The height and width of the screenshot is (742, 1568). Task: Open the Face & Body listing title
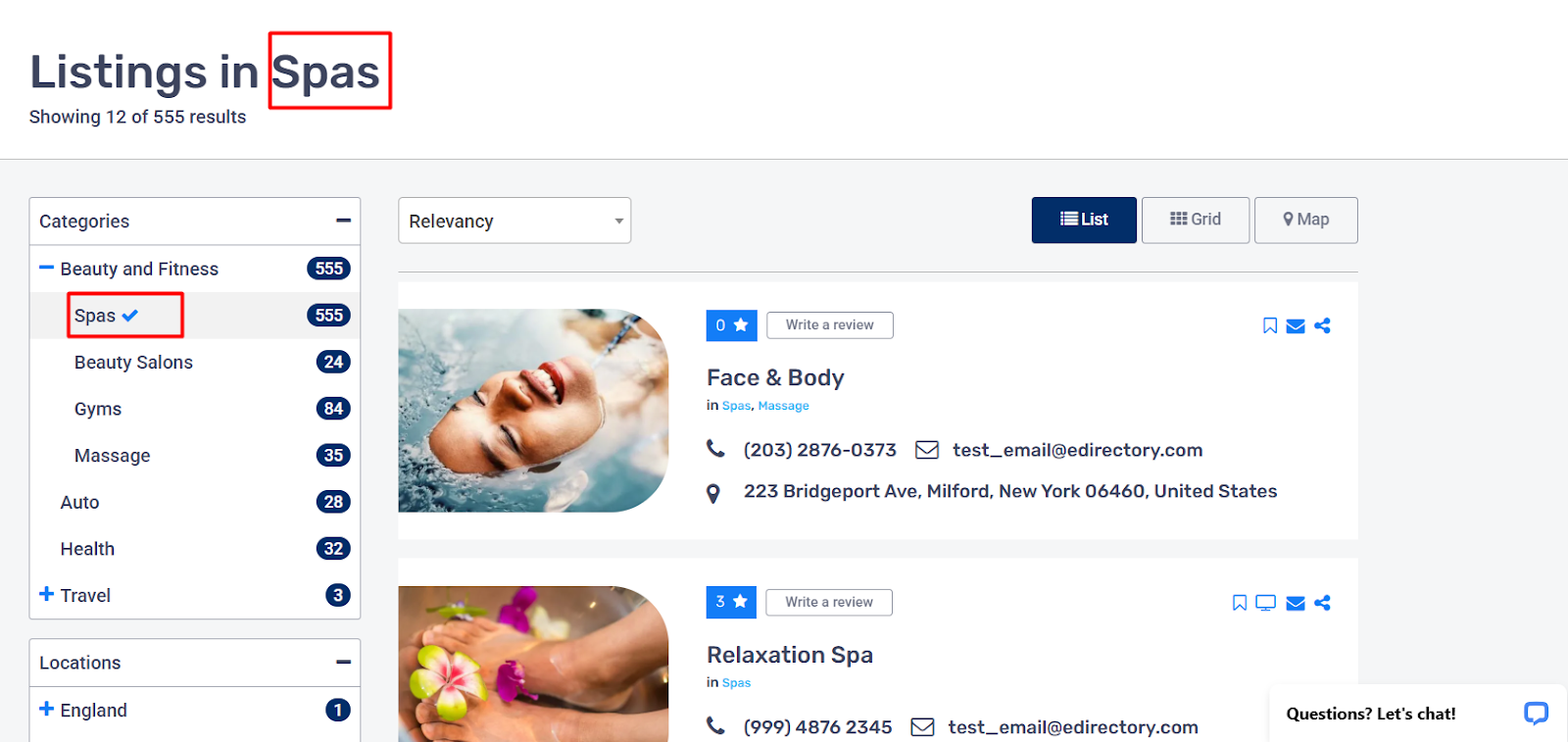[775, 377]
